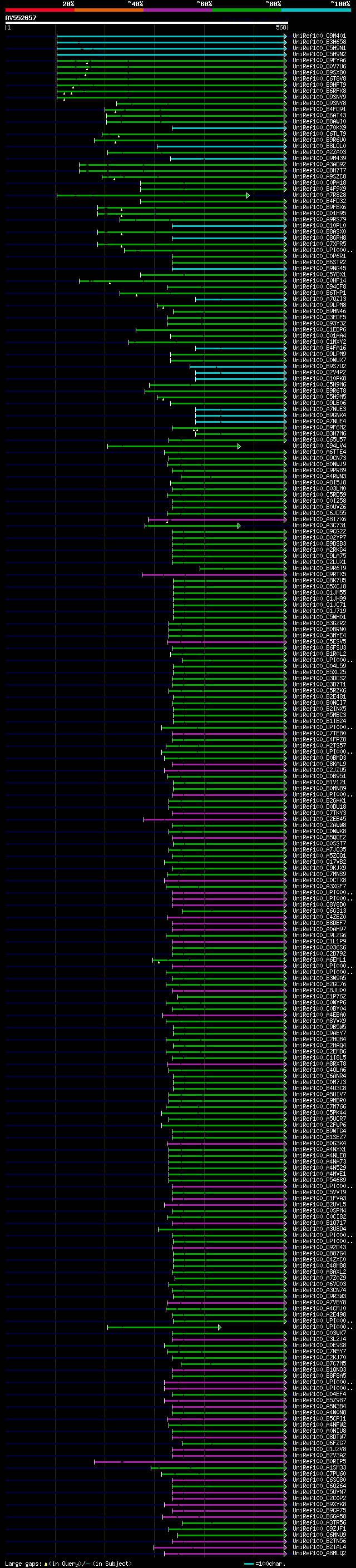Click the green alignment bar for UniRef100_A7R828

pos(152,195)
